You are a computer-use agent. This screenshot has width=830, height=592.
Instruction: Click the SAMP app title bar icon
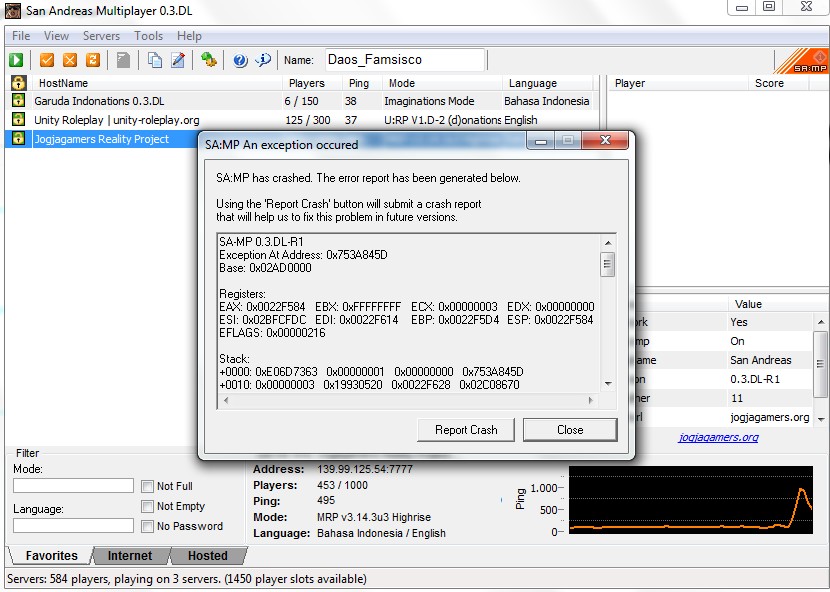[x=13, y=11]
